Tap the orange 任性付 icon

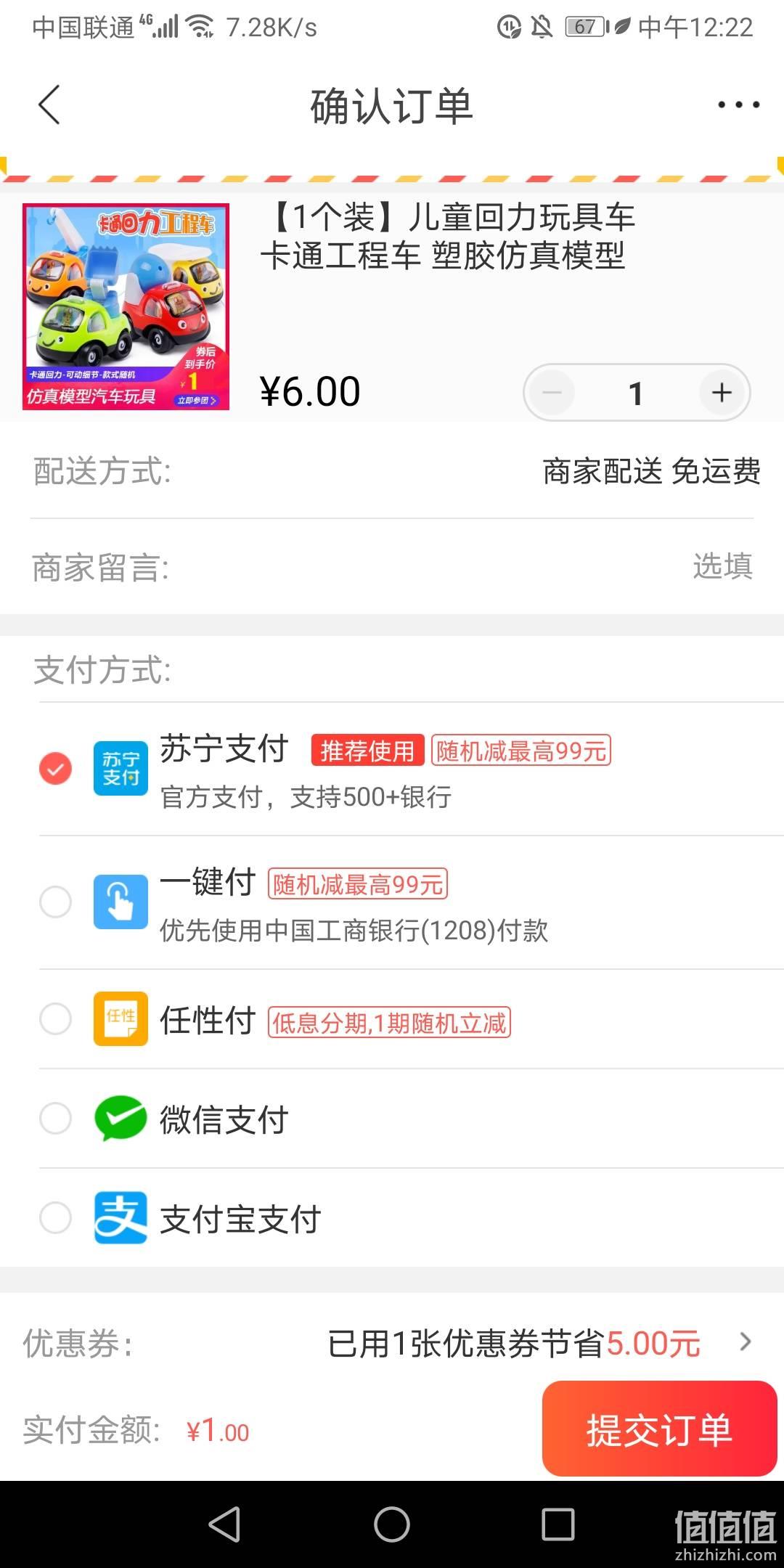(121, 1018)
